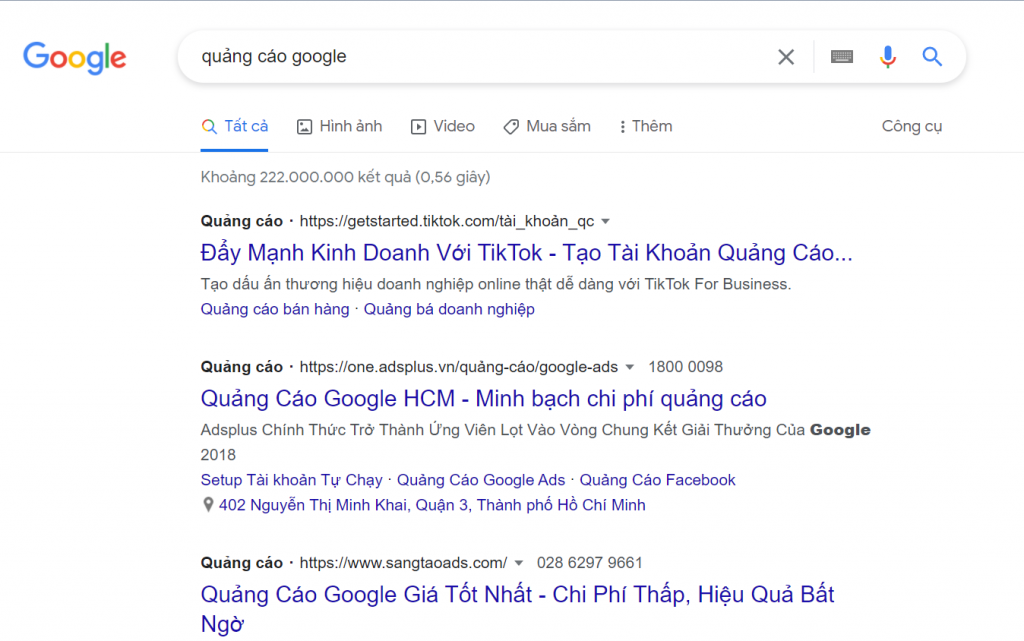This screenshot has height=641, width=1024.
Task: Expand dropdown arrow beside sangtaoads.com URL
Action: pos(519,563)
